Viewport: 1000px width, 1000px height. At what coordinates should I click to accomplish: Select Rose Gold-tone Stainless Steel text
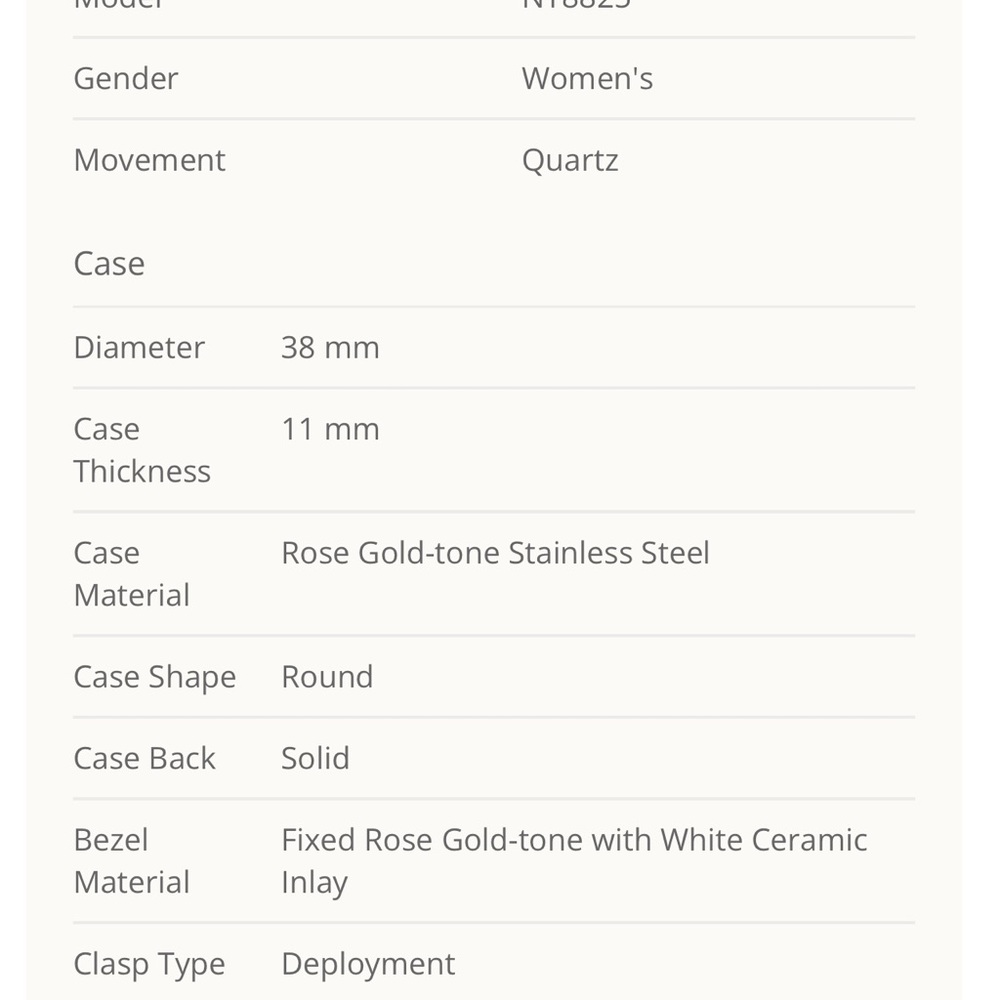coord(495,553)
